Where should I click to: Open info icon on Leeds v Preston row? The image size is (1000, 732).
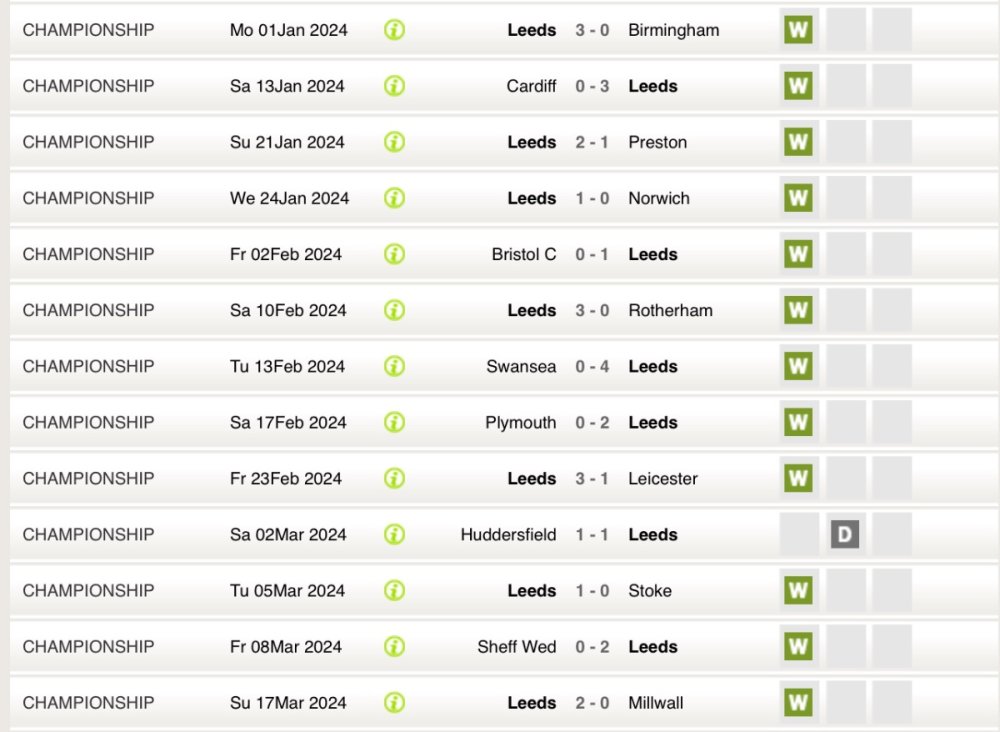(394, 142)
